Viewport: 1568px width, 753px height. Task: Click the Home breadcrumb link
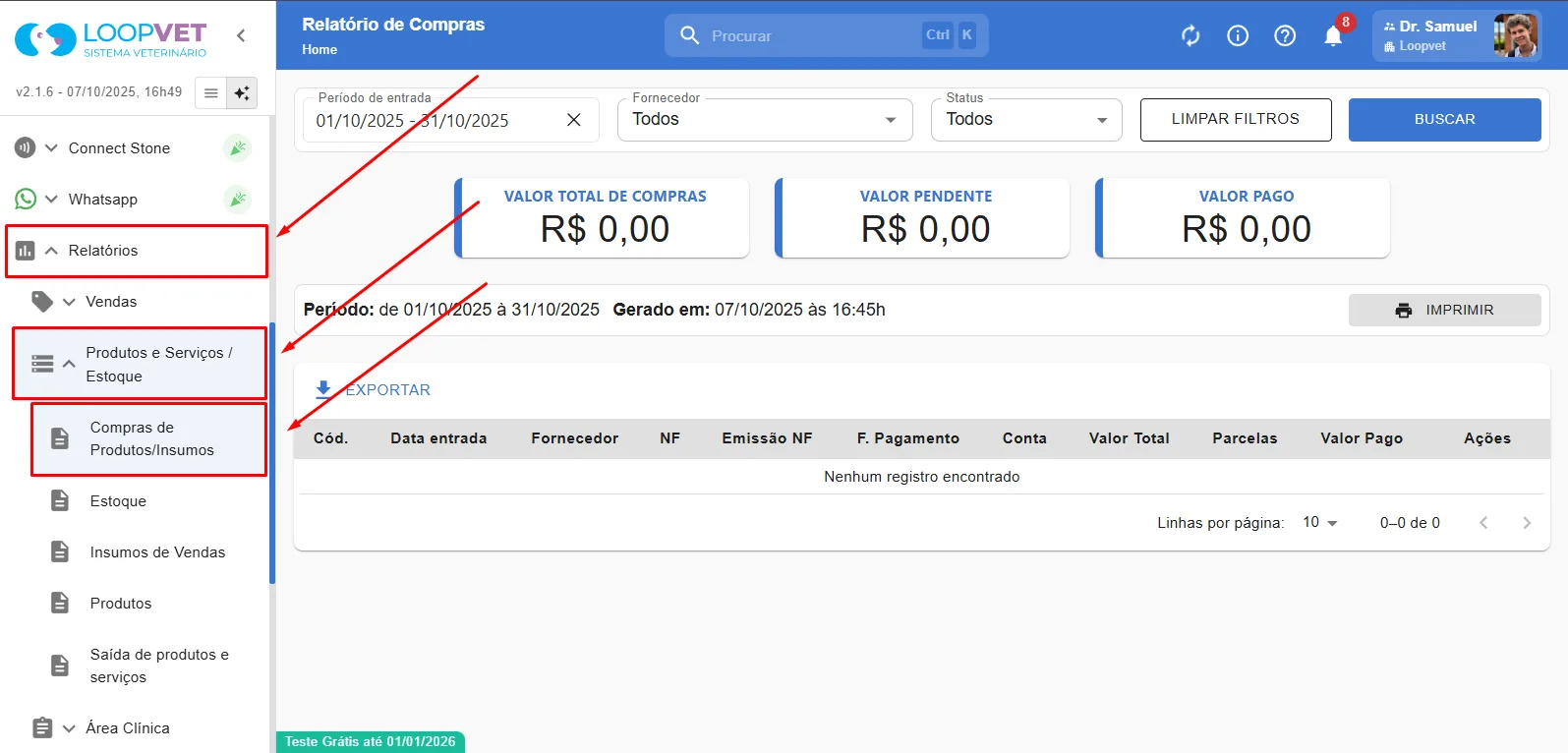point(319,49)
